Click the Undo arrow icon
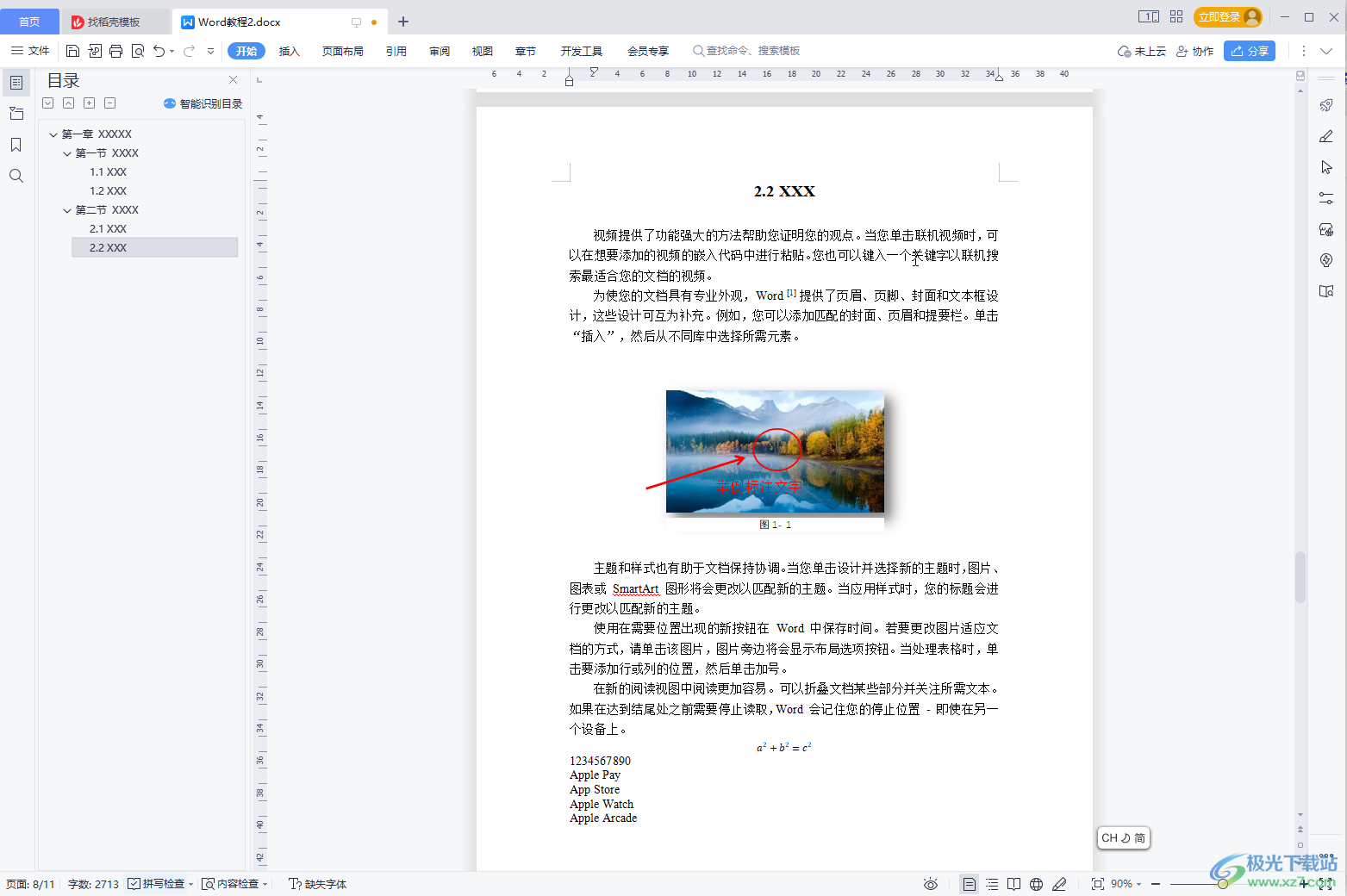 tap(159, 51)
